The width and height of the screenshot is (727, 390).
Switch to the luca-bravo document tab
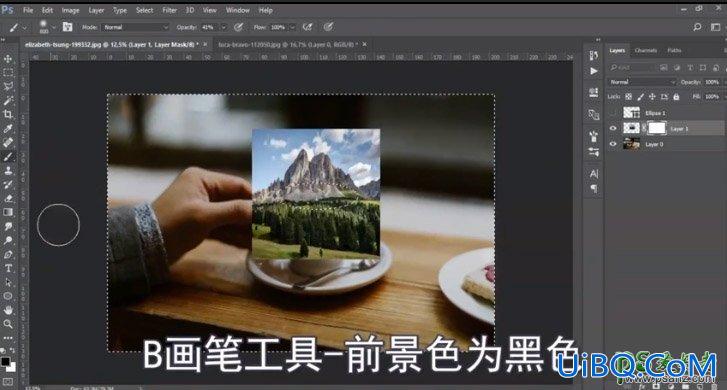click(288, 45)
